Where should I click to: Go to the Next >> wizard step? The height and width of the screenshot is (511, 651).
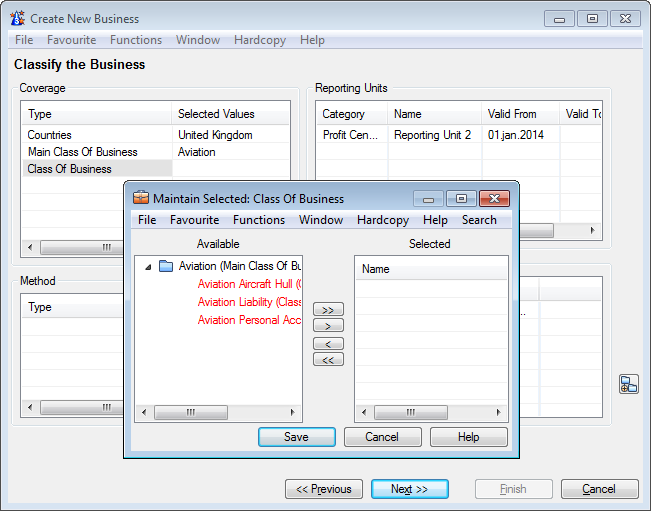409,489
